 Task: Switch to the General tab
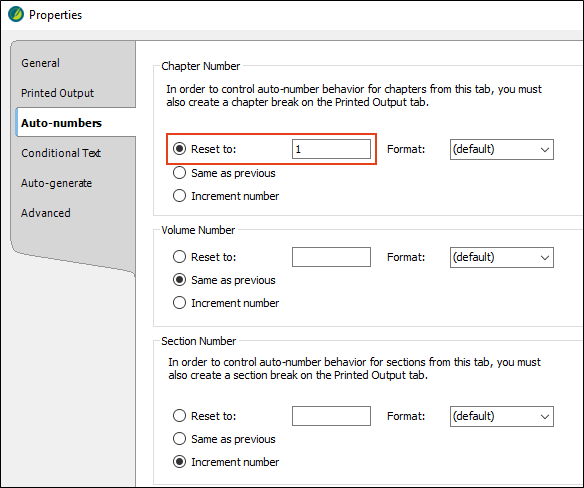coord(40,63)
